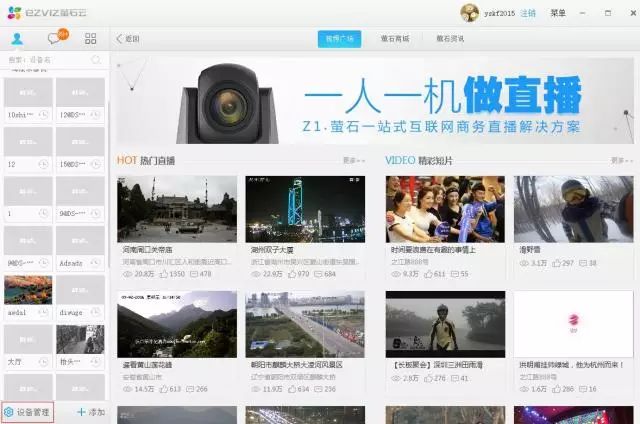Viewport: 640px width, 424px height.
Task: Expand 更多 dropdown beside 热门直播
Action: [x=352, y=160]
